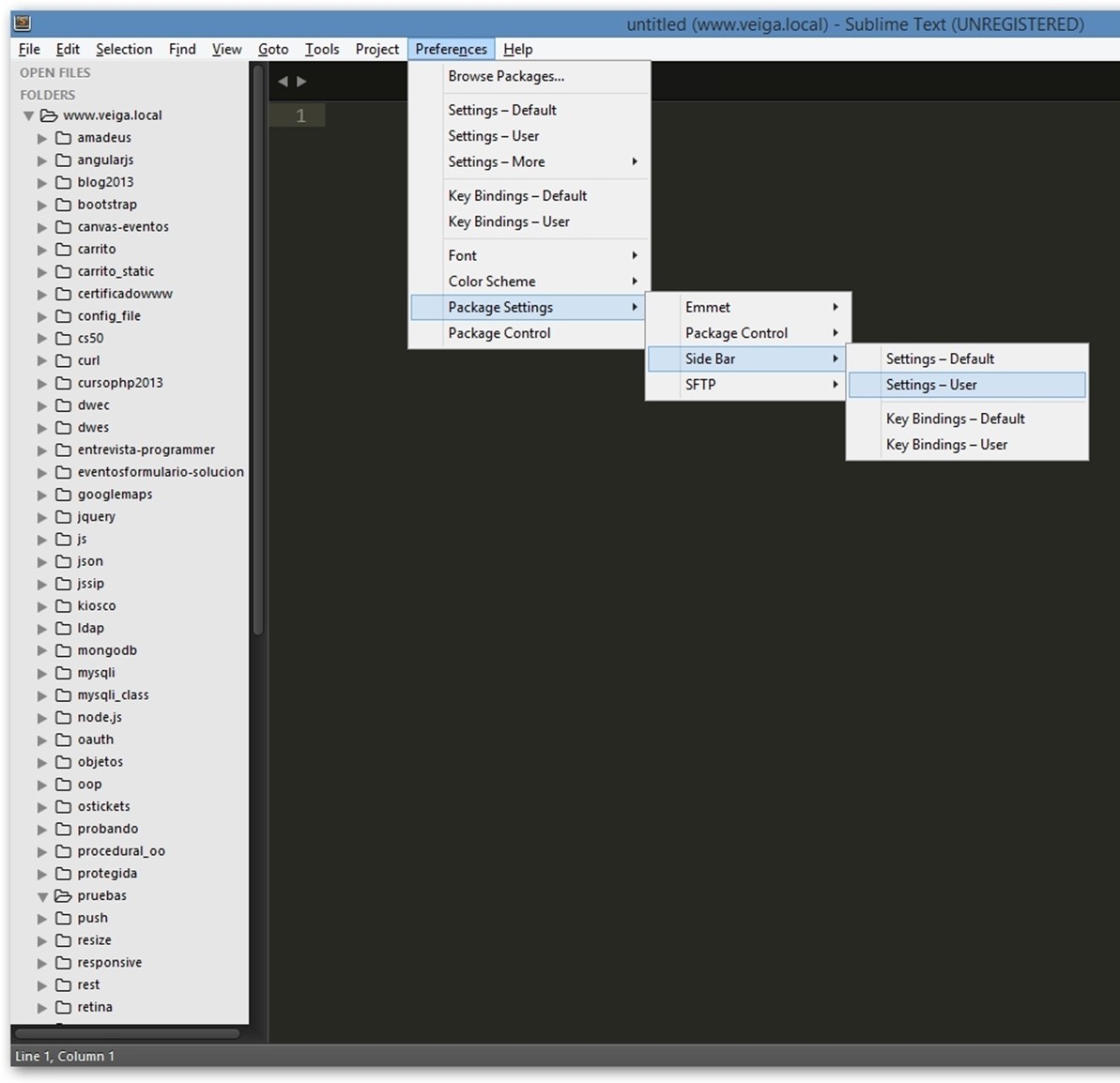Click the next tab right arrow
Image resolution: width=1120 pixels, height=1083 pixels.
[x=301, y=82]
